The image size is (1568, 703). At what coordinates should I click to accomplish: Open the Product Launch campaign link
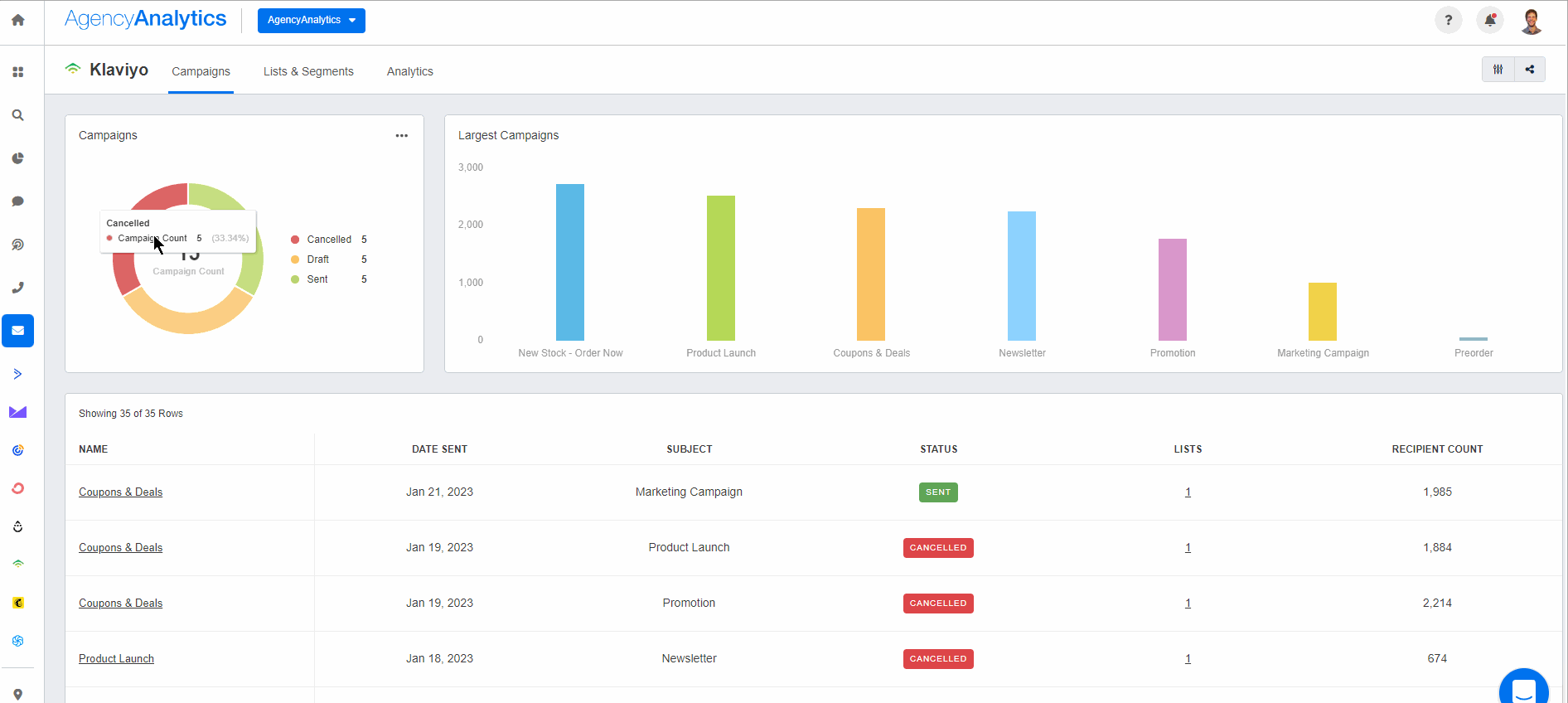tap(116, 659)
